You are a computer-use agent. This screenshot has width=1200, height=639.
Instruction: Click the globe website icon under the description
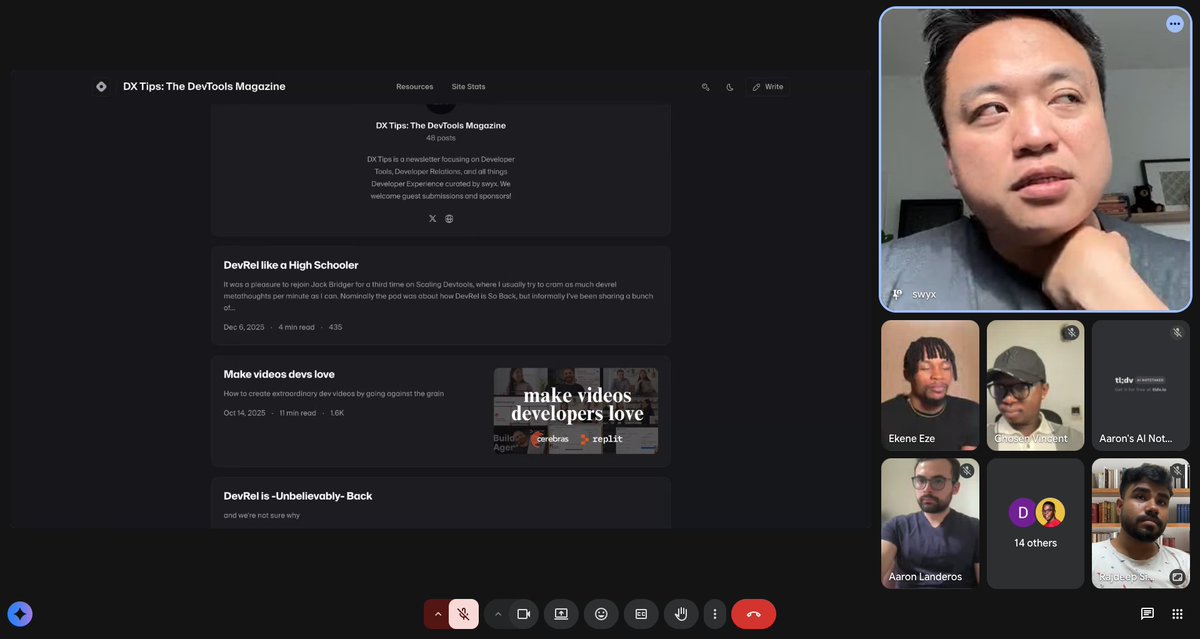click(449, 218)
